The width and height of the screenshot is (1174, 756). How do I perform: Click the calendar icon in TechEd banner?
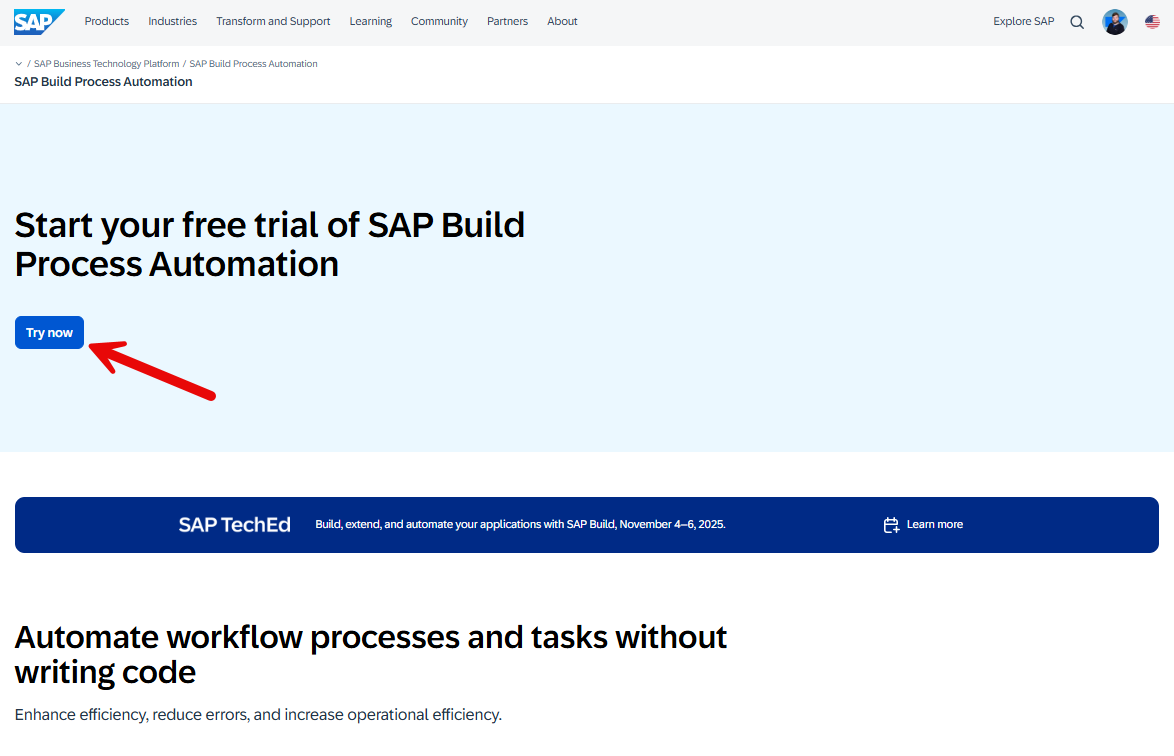[891, 525]
